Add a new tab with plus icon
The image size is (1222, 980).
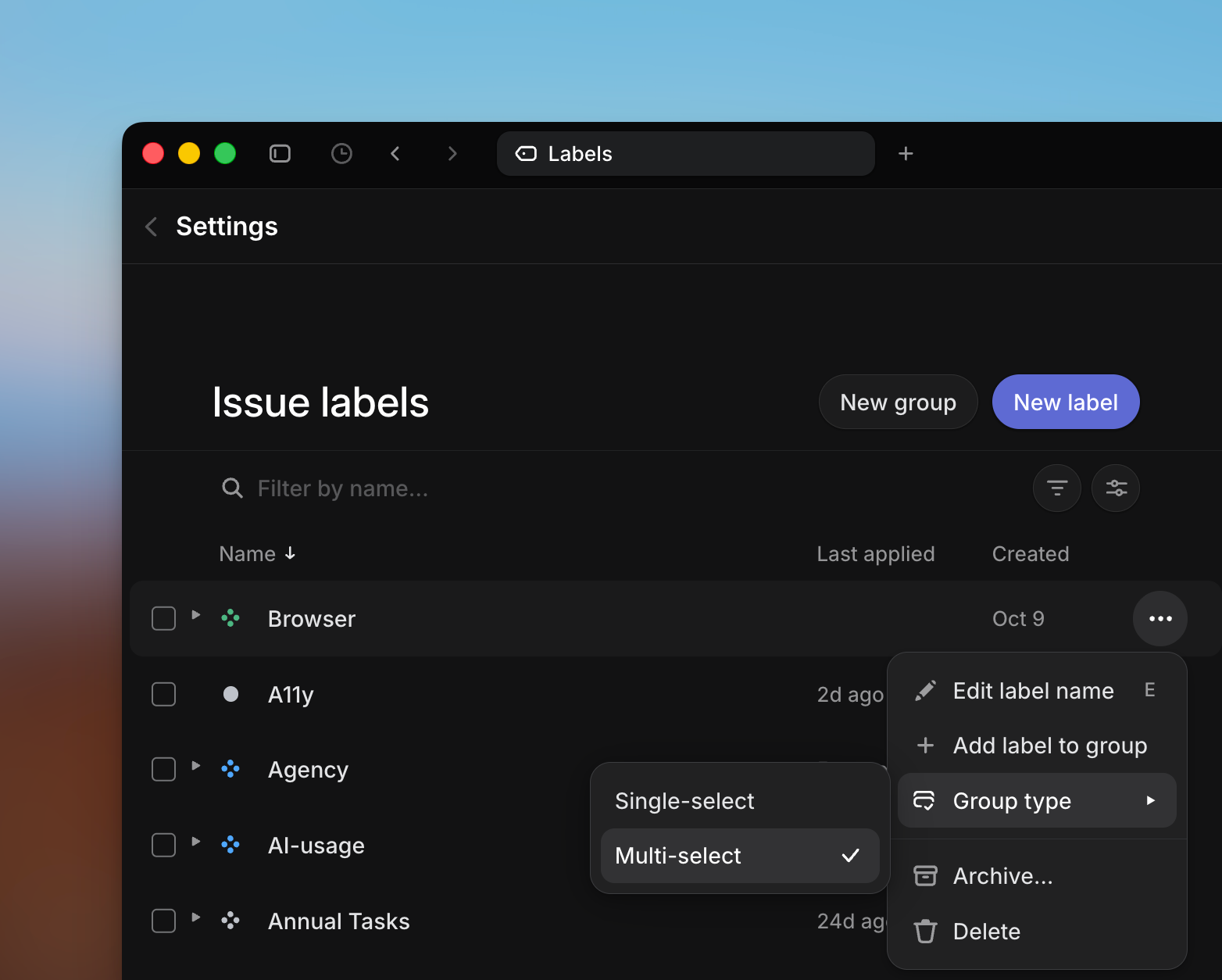(x=906, y=154)
